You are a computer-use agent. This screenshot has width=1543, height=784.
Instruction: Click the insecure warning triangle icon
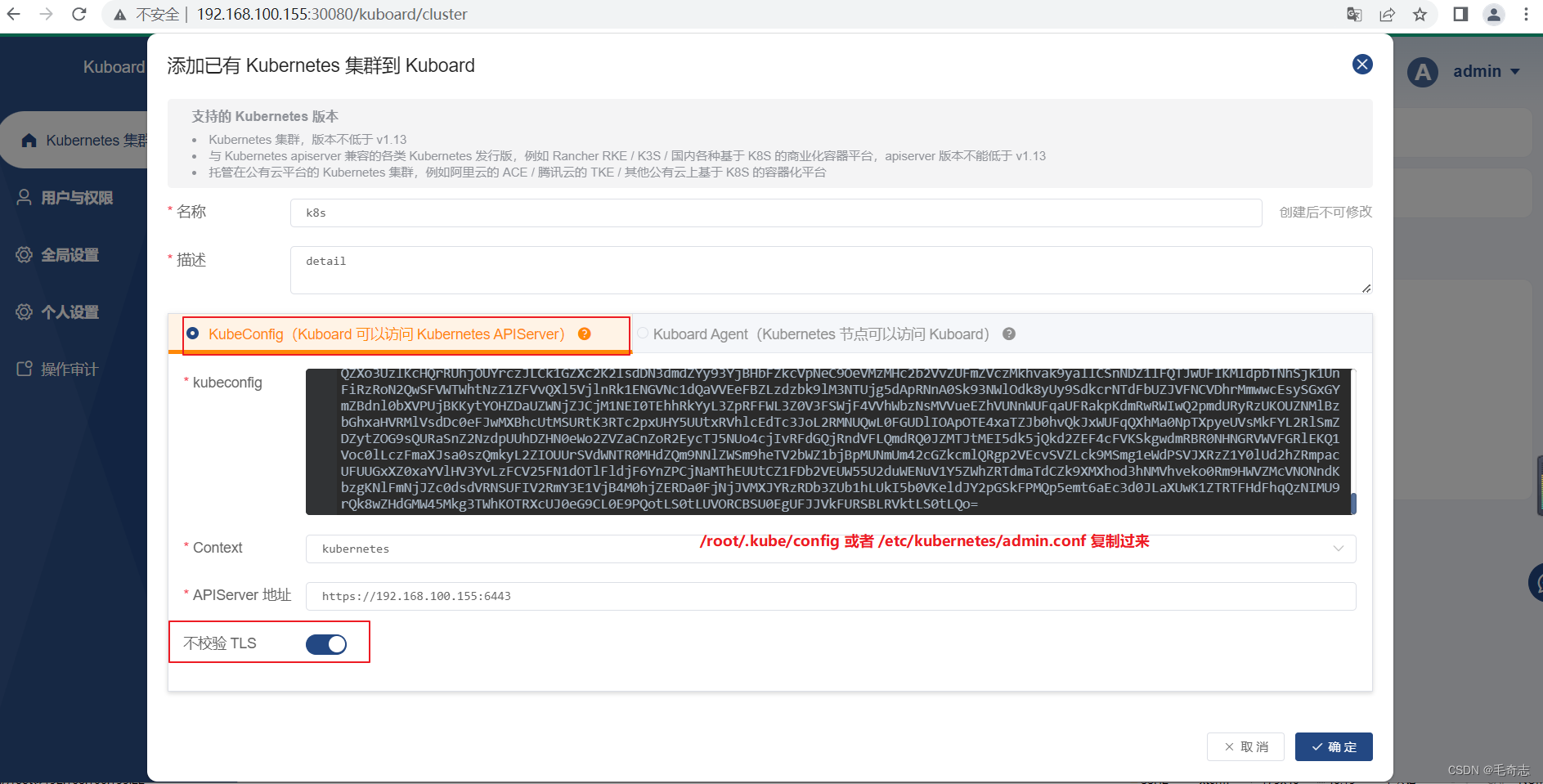coord(120,15)
